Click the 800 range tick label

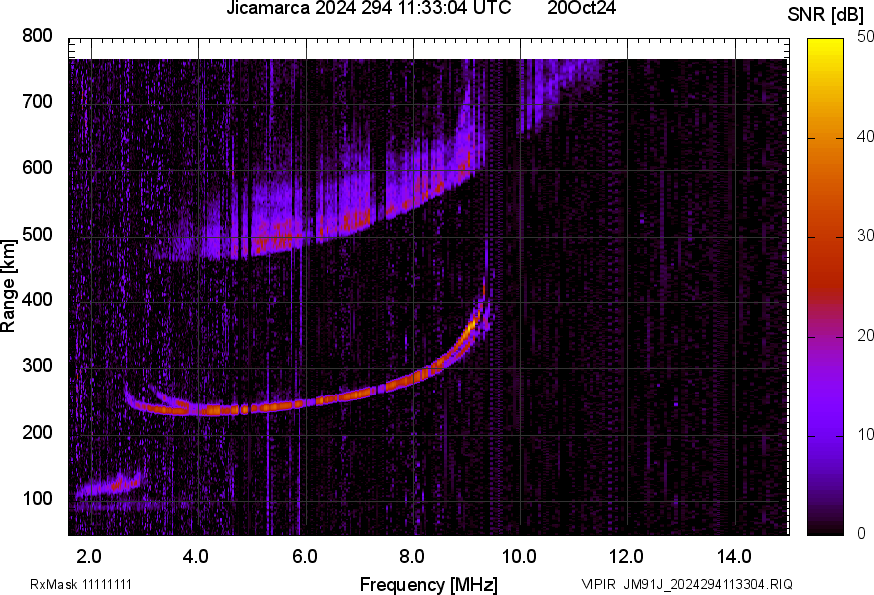pos(37,36)
